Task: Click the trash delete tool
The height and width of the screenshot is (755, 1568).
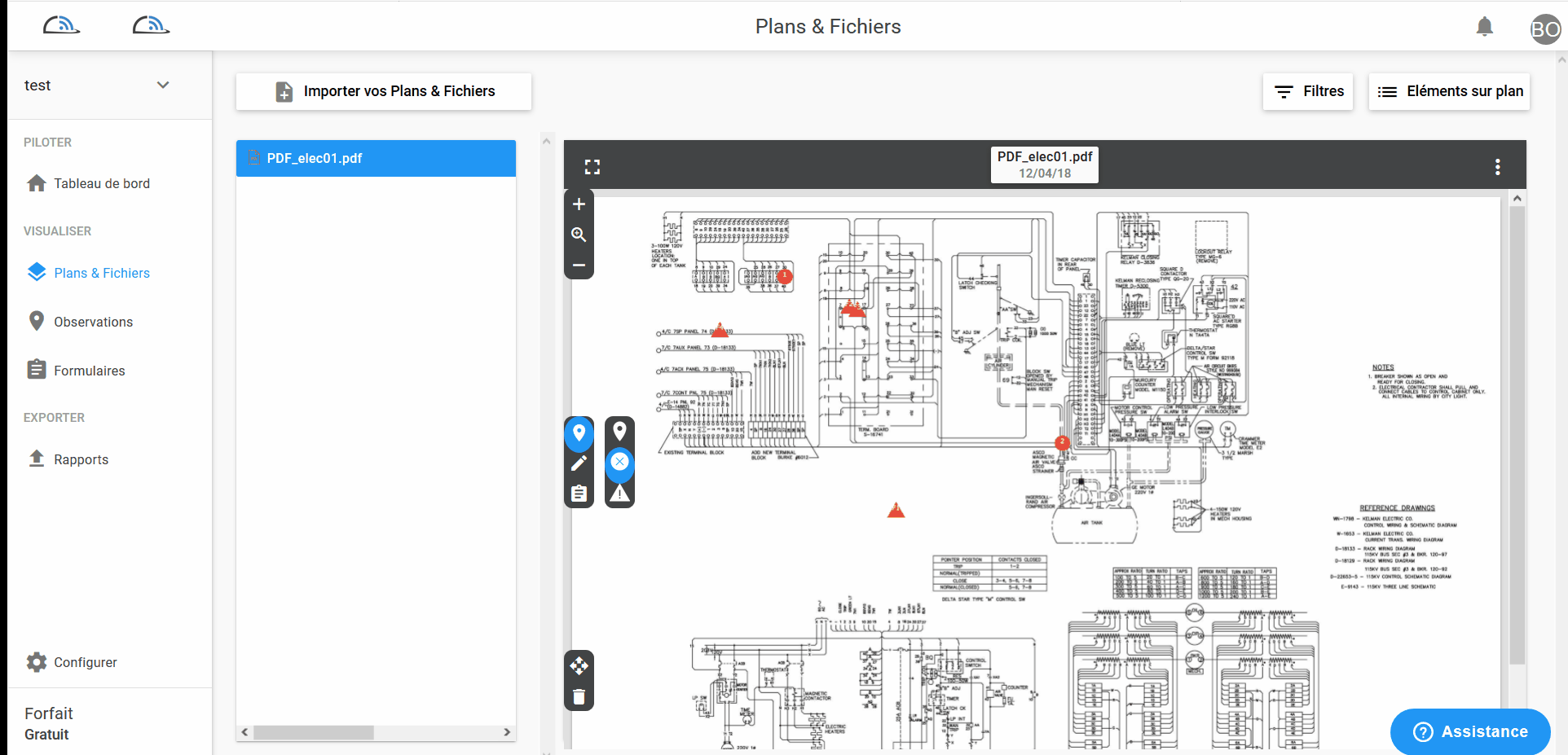Action: [x=579, y=696]
